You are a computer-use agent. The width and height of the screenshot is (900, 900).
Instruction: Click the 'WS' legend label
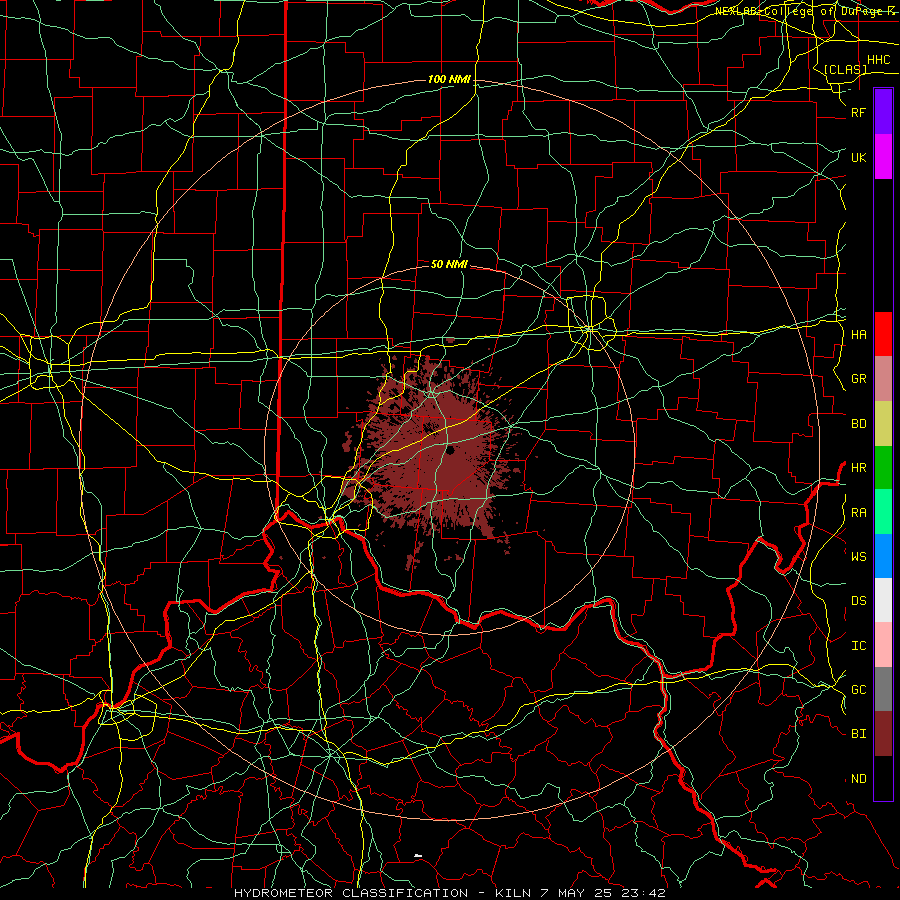[x=859, y=557]
